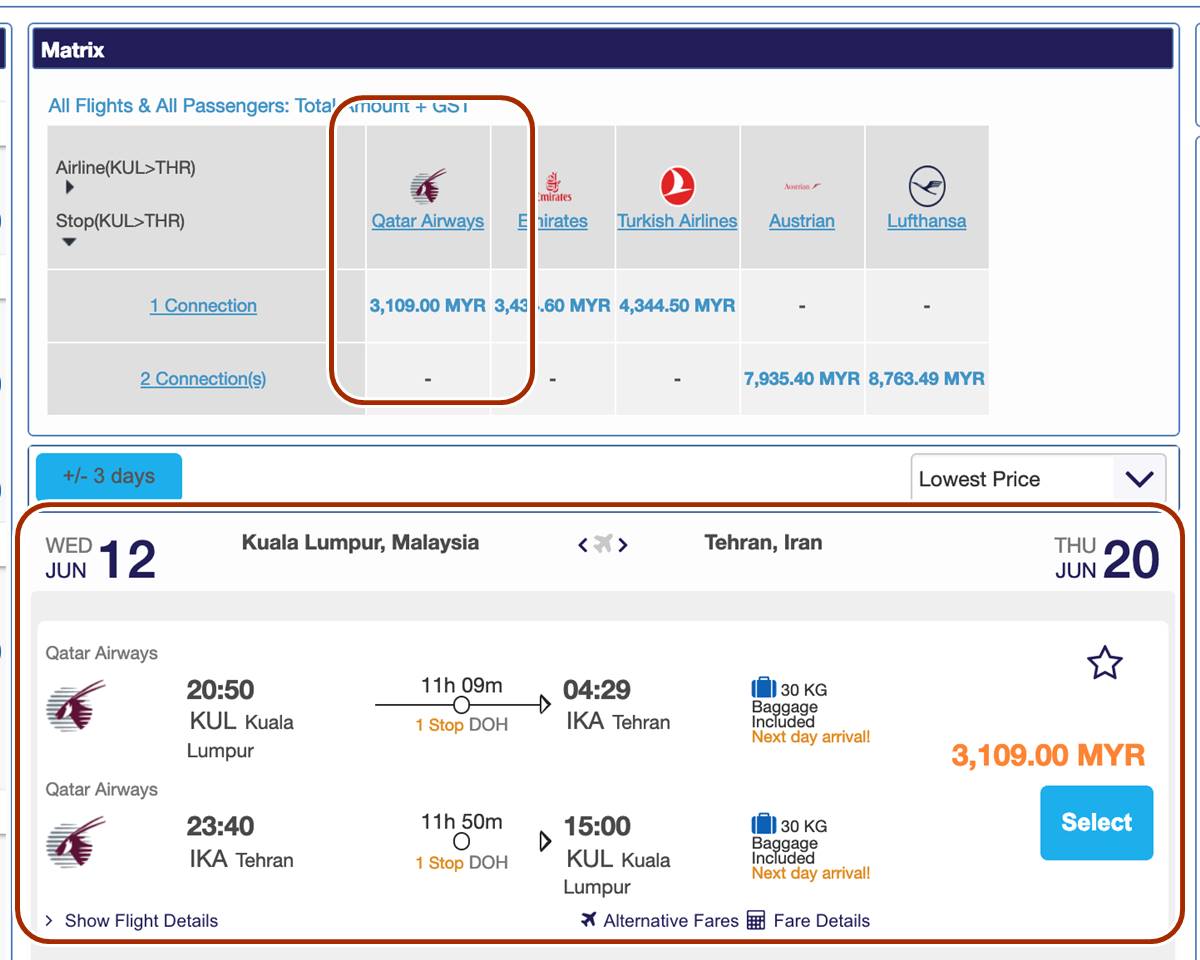Open the Lowest Price sort dropdown

[1038, 479]
